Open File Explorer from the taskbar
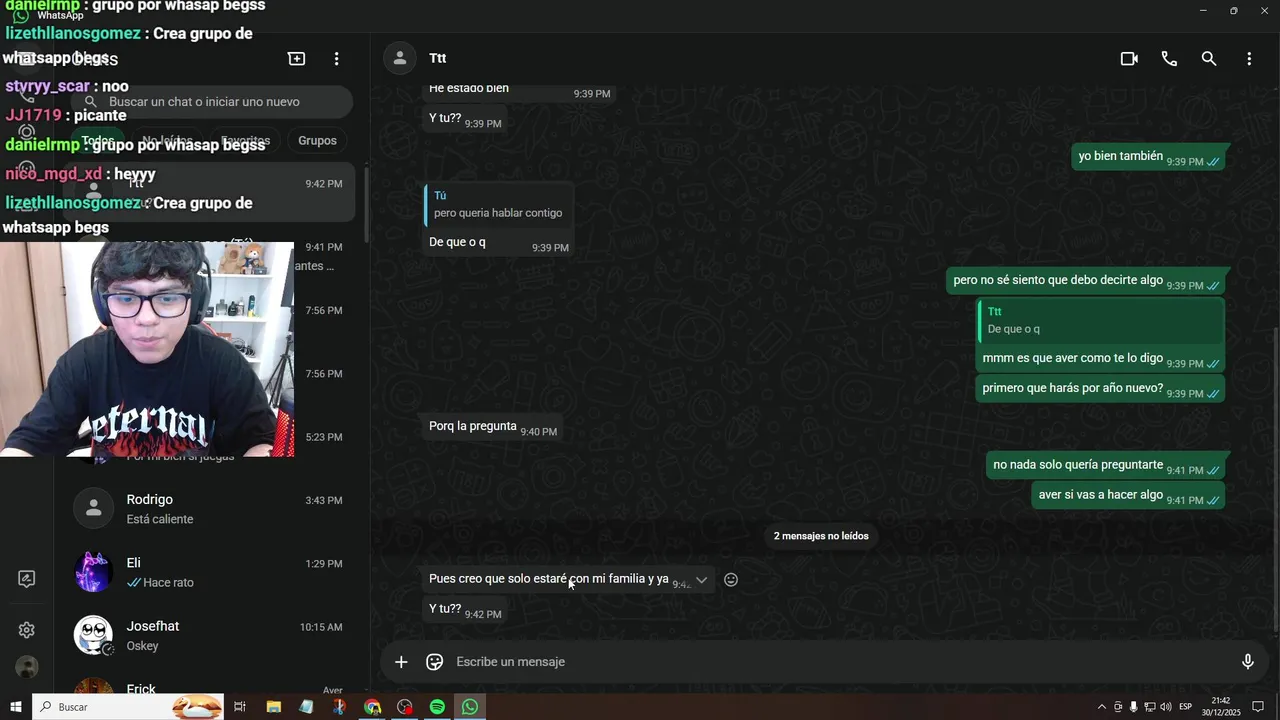The width and height of the screenshot is (1280, 720). pos(273,707)
